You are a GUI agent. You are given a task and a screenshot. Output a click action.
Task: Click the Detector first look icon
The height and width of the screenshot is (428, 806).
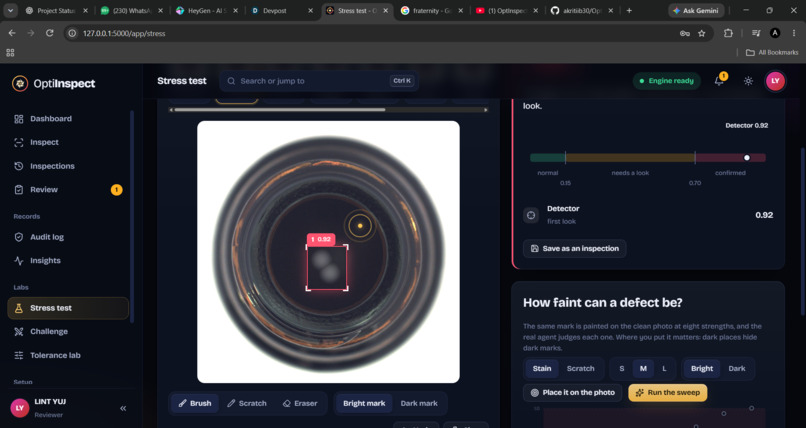tap(531, 215)
